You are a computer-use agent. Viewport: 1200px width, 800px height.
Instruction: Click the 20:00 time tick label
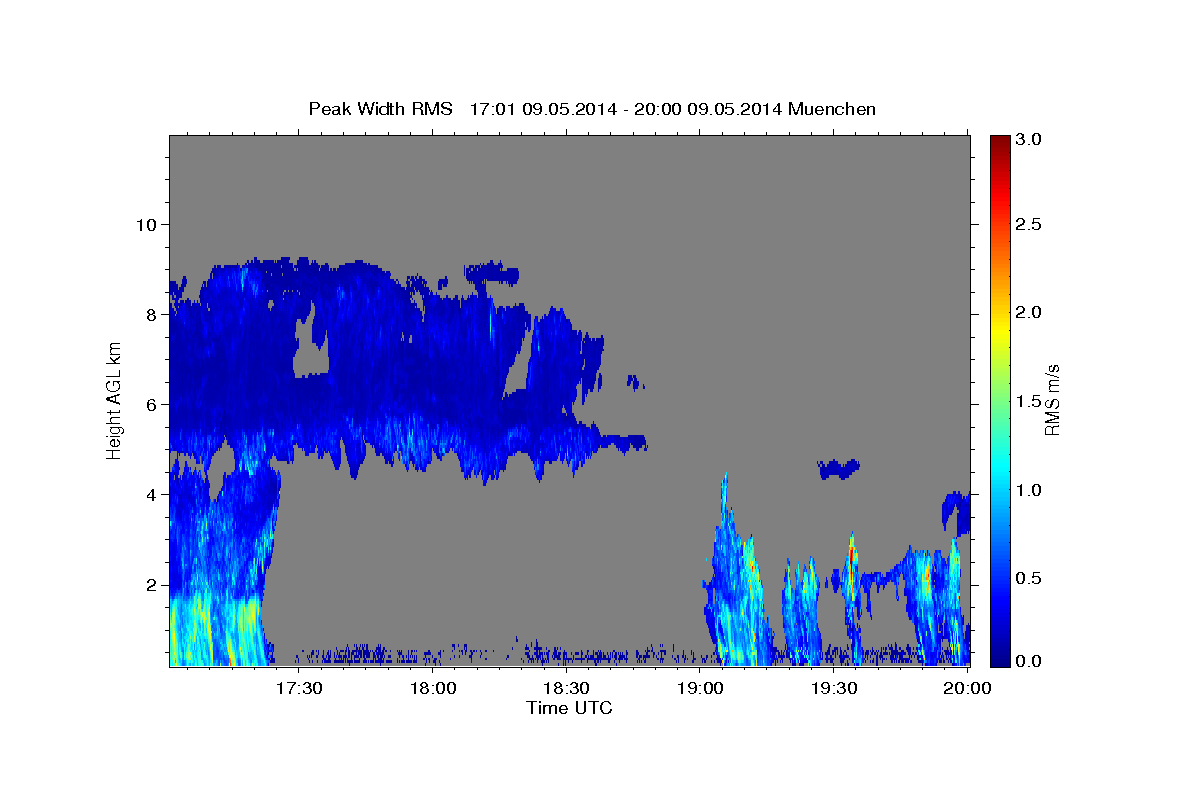pyautogui.click(x=967, y=689)
